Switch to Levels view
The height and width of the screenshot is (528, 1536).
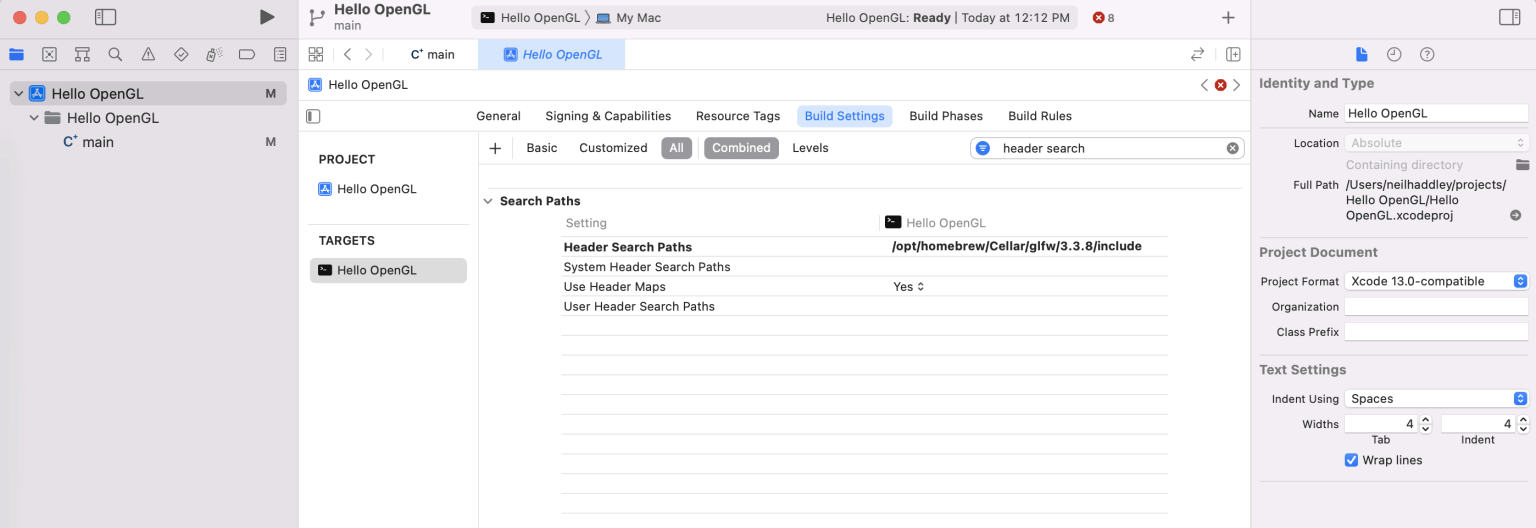(x=810, y=148)
